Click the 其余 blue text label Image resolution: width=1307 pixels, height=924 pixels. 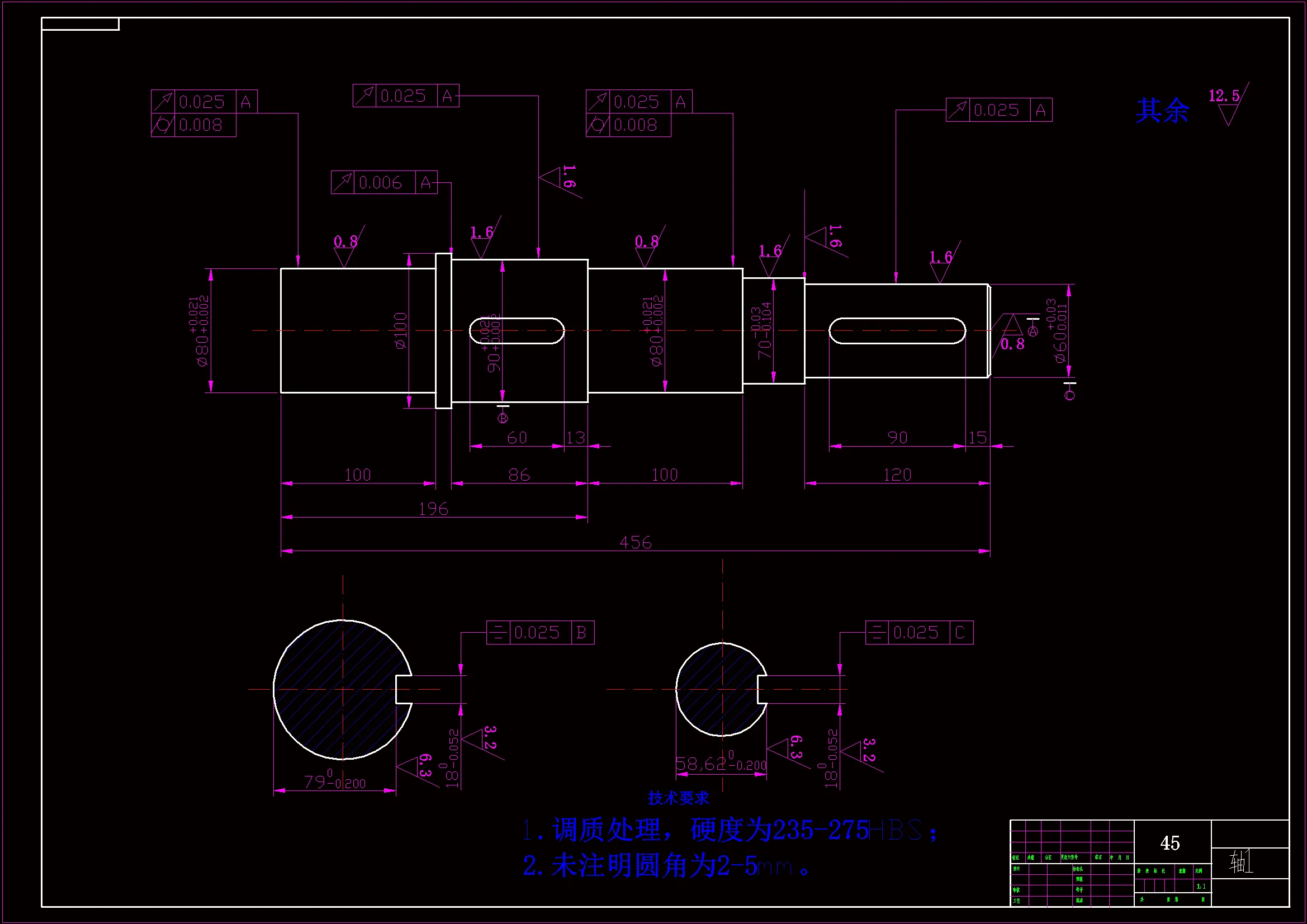(x=1162, y=111)
